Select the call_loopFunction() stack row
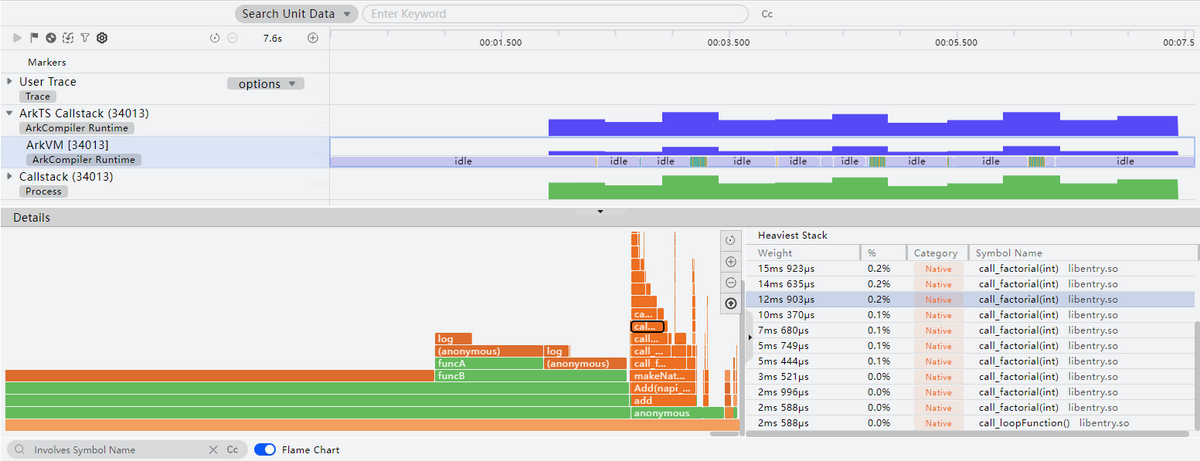Image resolution: width=1200 pixels, height=461 pixels. [x=1023, y=423]
